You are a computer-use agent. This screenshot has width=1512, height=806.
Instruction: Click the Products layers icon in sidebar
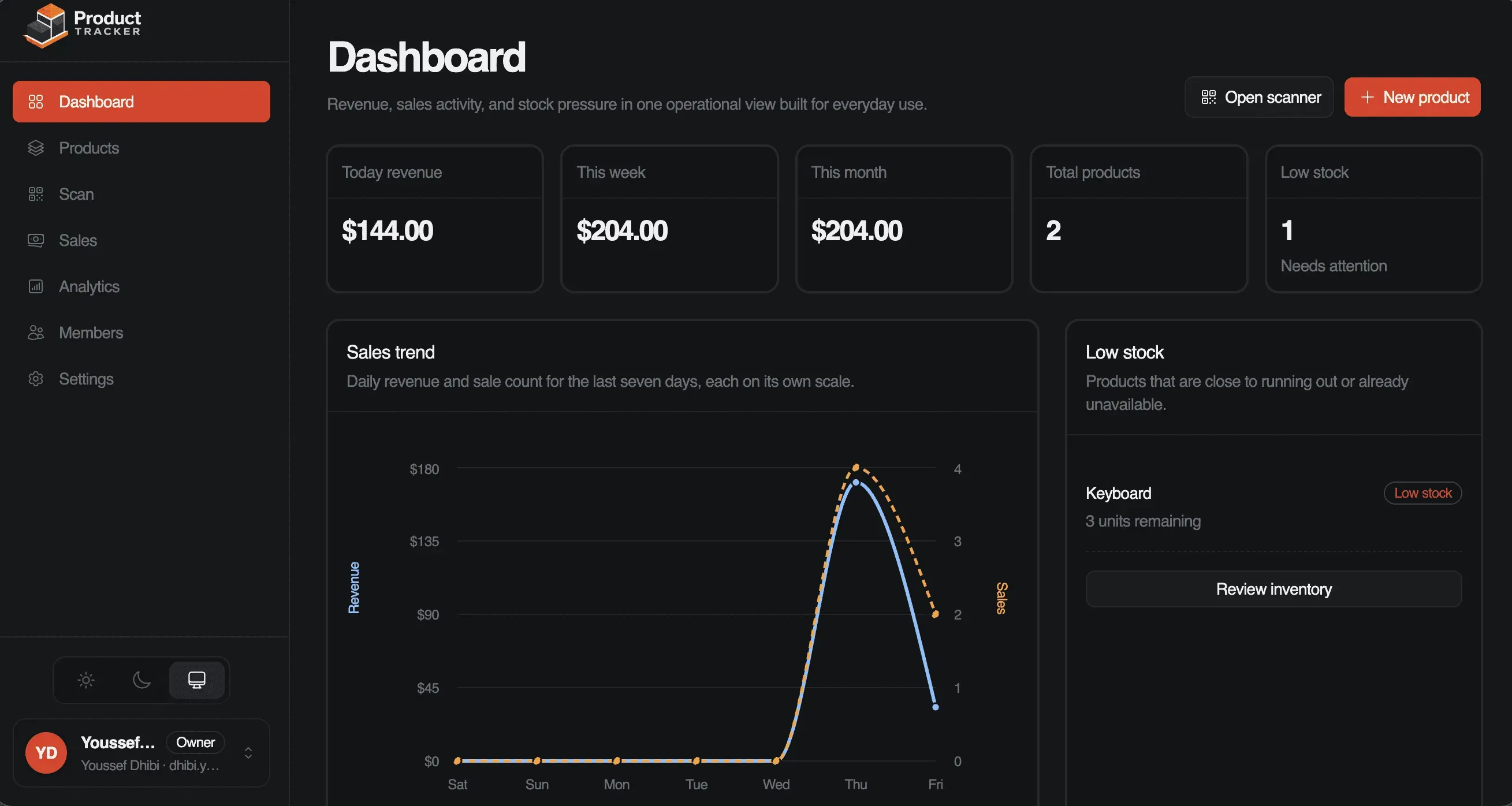coord(36,148)
